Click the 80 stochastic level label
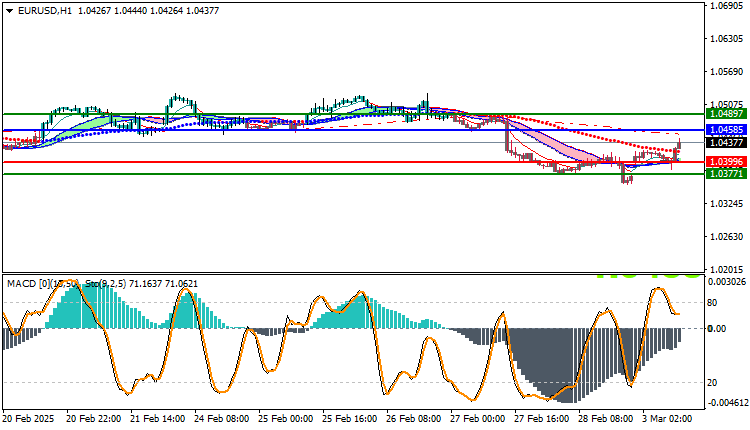 coord(712,303)
